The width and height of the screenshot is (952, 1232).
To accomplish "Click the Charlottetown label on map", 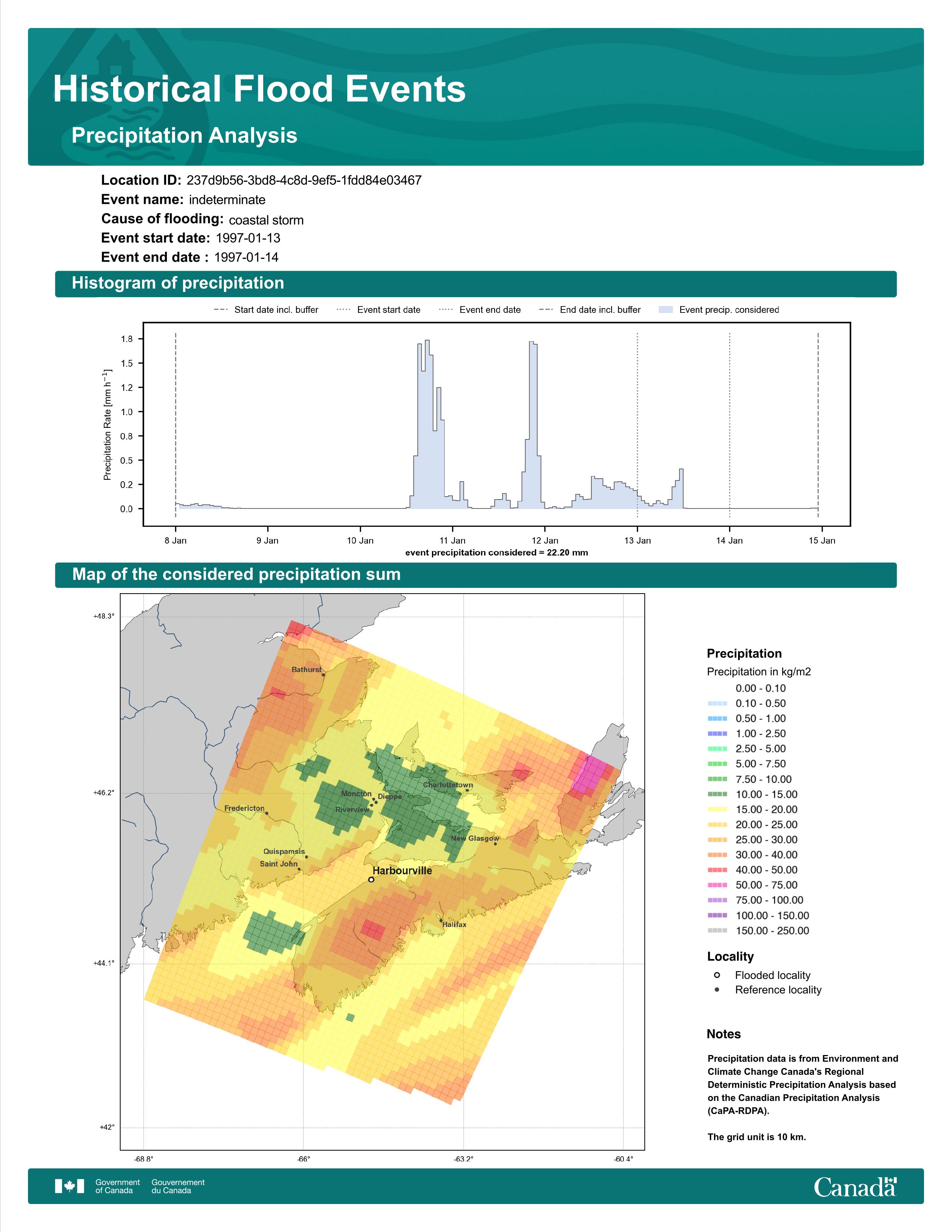I will point(448,785).
